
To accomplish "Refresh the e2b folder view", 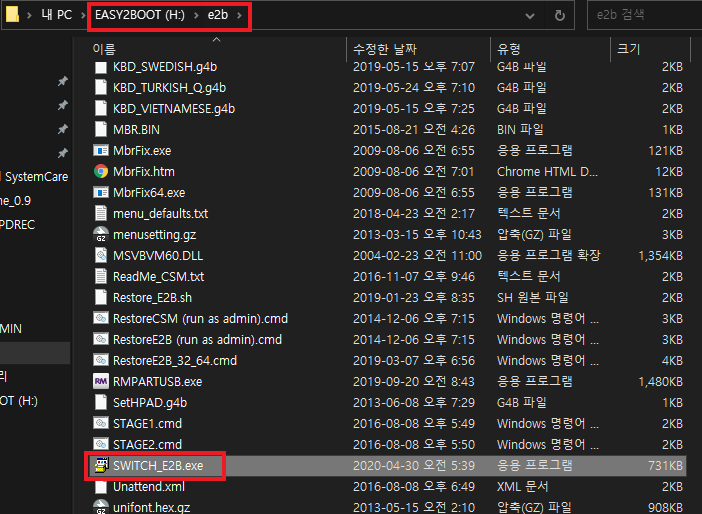I will pos(560,16).
